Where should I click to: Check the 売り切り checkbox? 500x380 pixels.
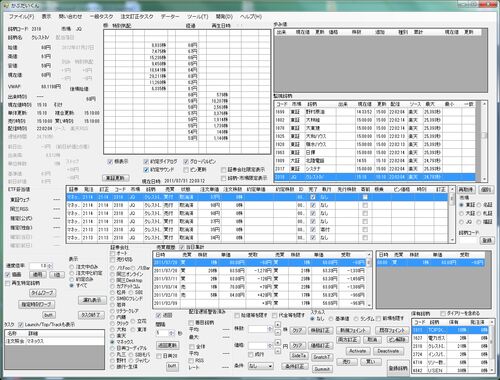(113, 260)
